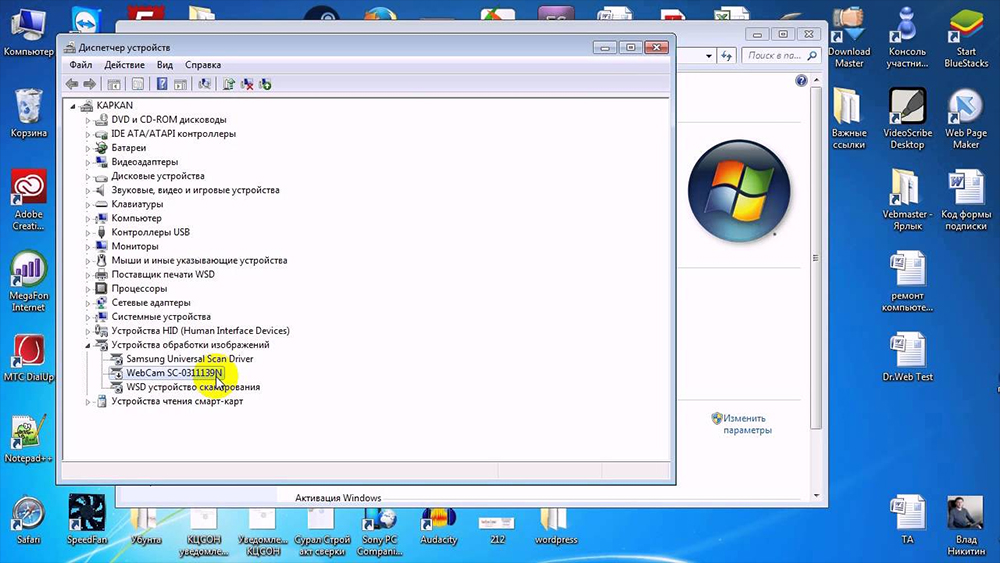Expand the DVD и CD-ROM дисководы node
1000x563 pixels.
[88, 120]
